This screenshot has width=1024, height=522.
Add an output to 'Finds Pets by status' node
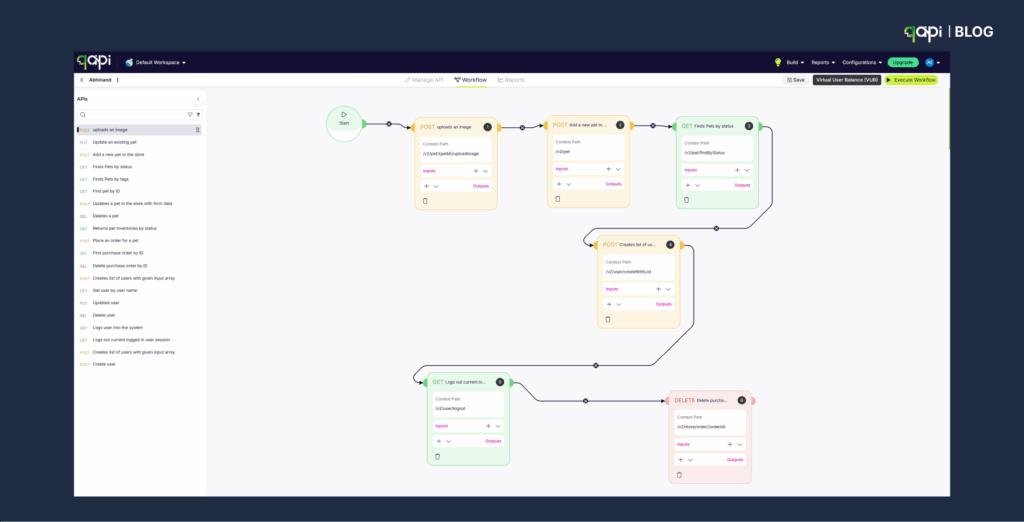[x=688, y=185]
